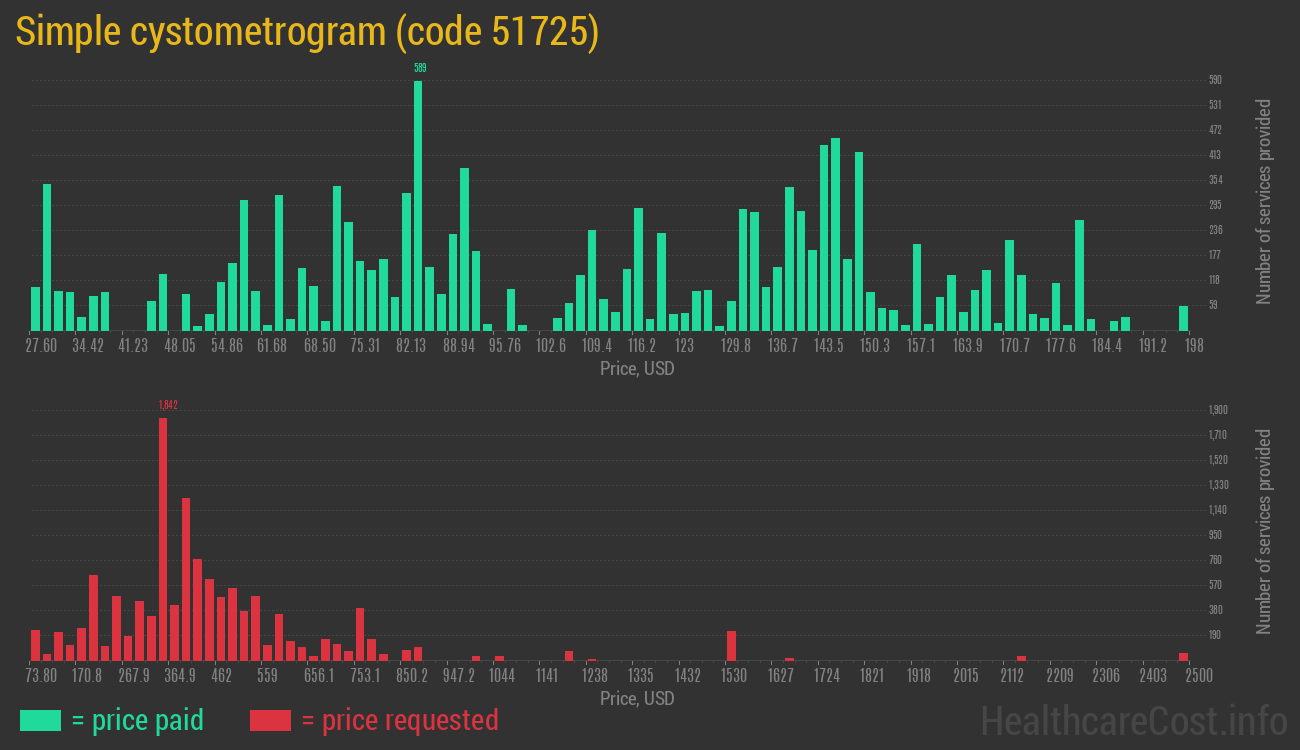
Task: Click the 'price requested' legend text
Action: pos(399,720)
